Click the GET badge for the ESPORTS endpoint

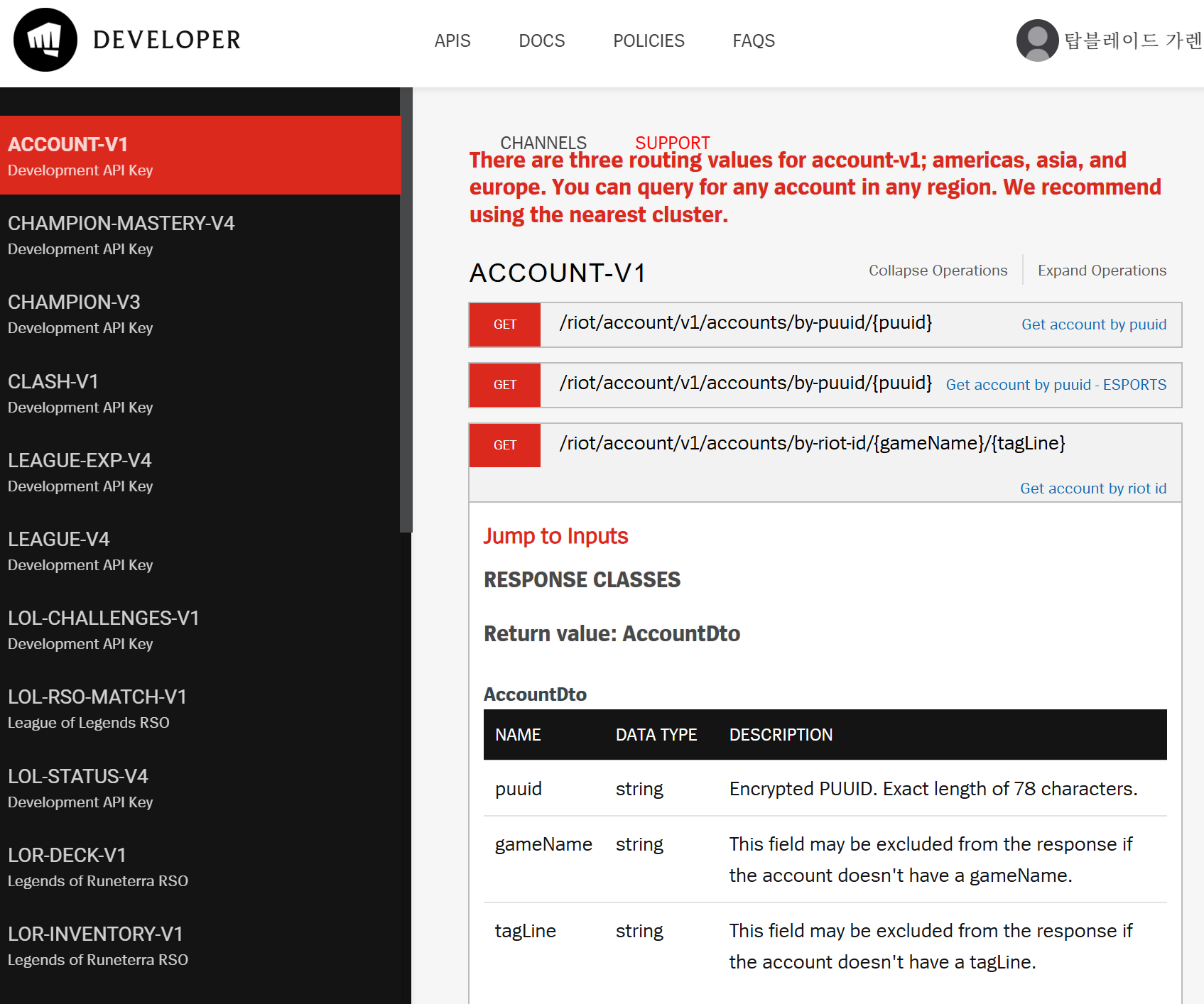click(x=505, y=385)
